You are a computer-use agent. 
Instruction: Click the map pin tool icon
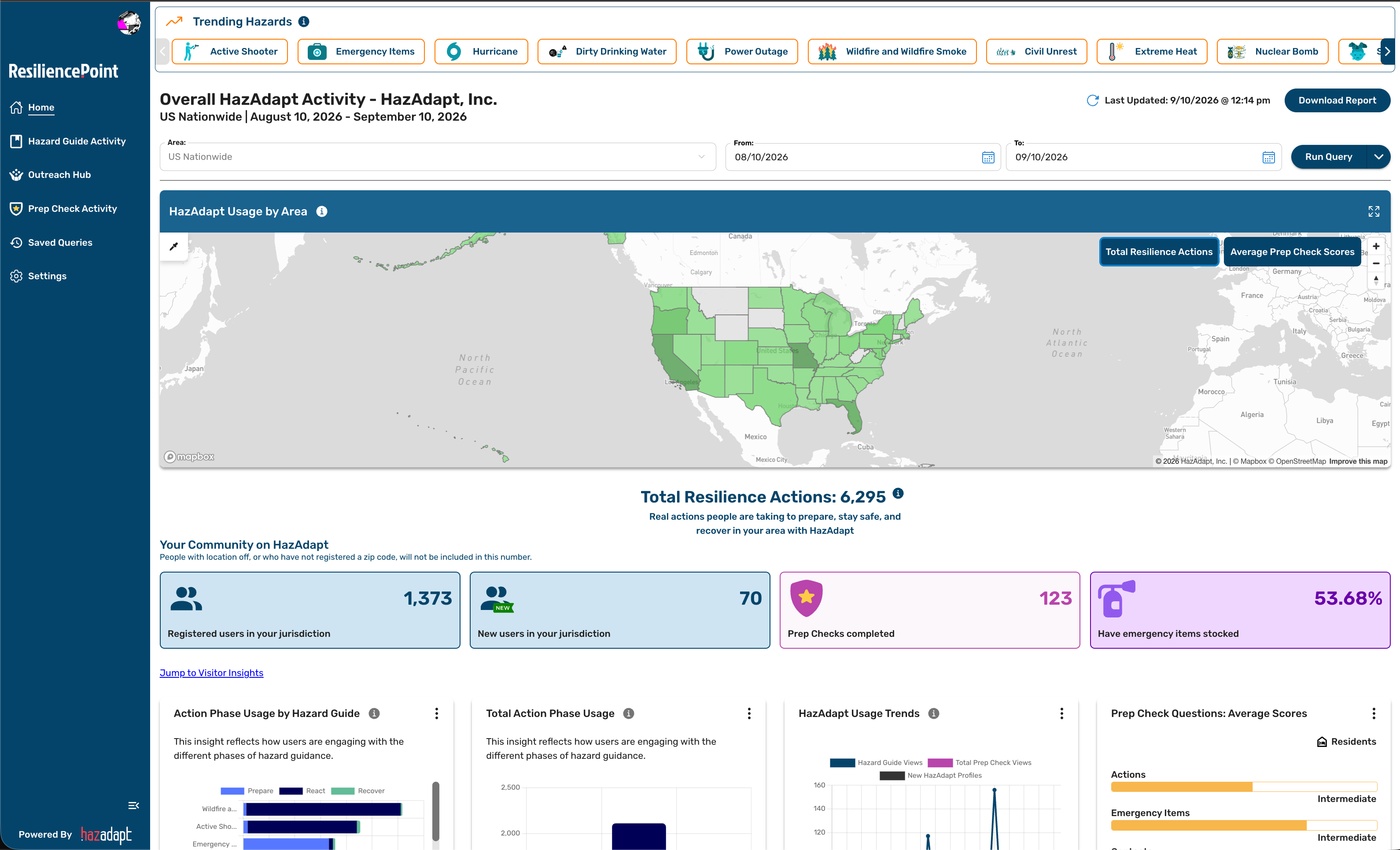click(x=174, y=247)
